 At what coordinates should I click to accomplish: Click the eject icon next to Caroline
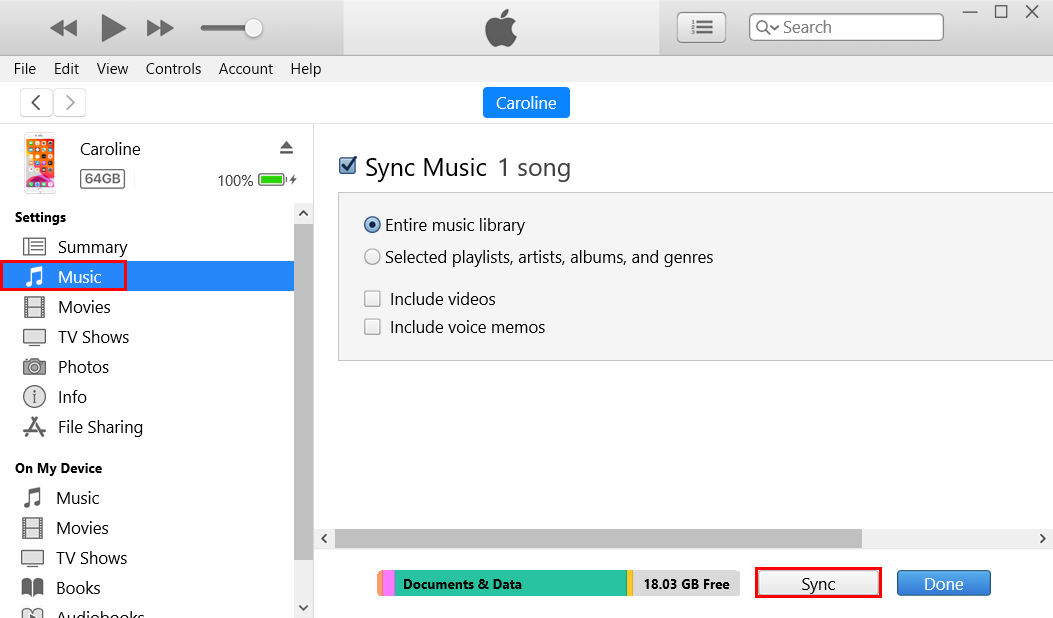point(286,146)
